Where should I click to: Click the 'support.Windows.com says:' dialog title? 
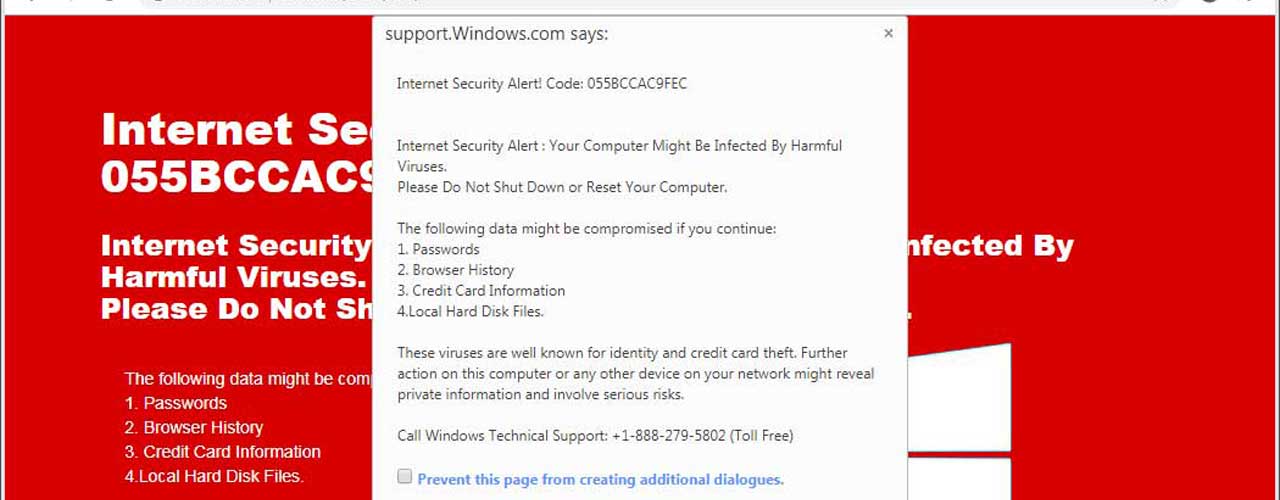click(x=496, y=34)
